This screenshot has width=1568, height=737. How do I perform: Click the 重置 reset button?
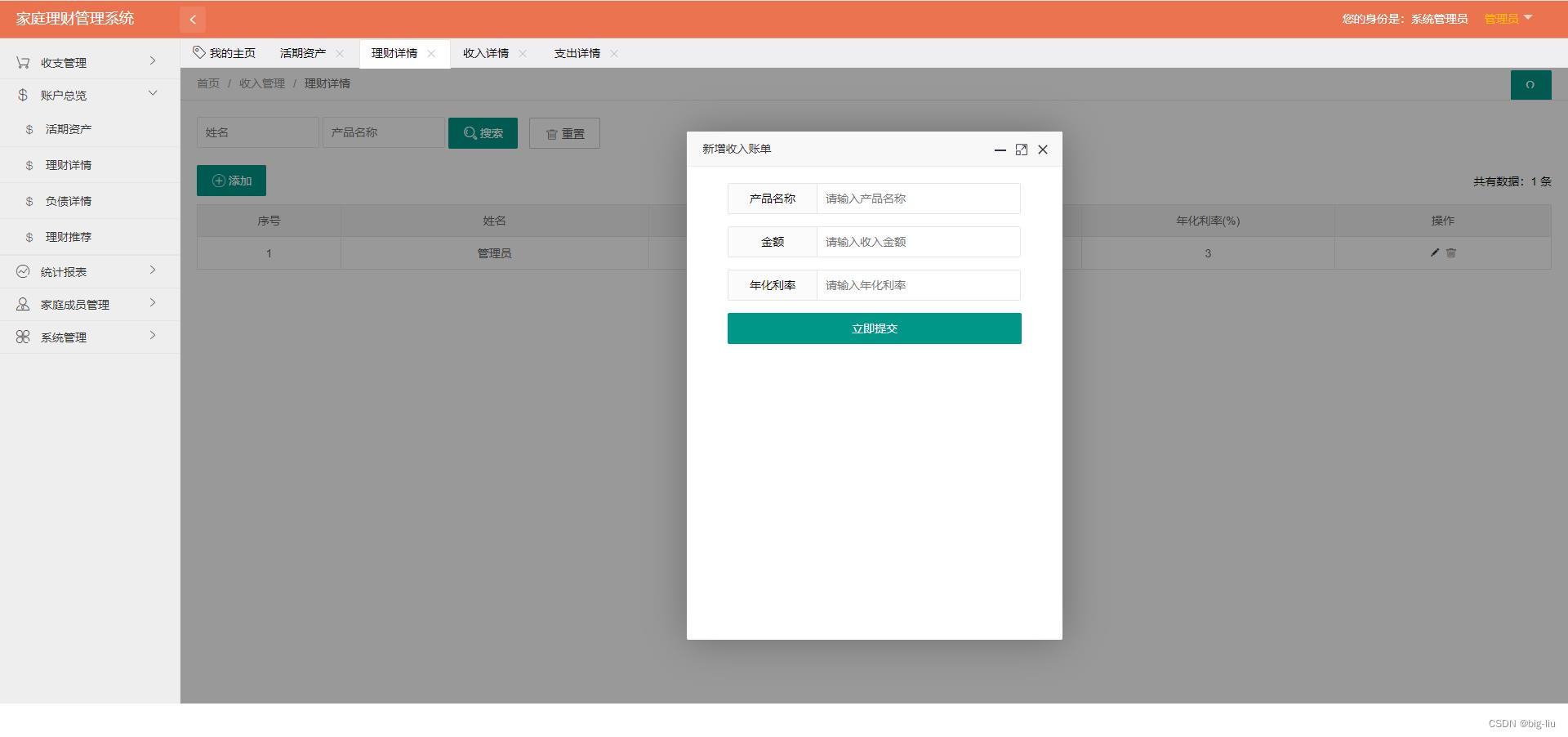tap(564, 133)
